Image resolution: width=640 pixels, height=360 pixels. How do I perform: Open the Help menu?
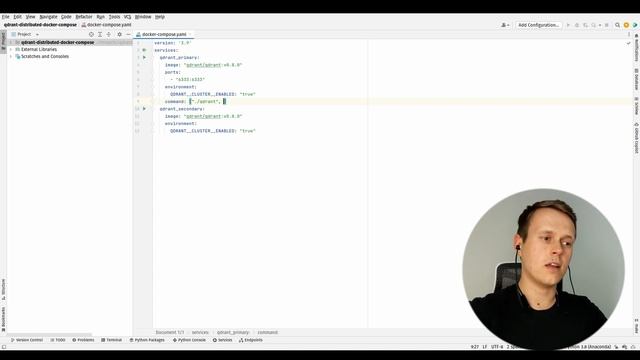pos(160,17)
